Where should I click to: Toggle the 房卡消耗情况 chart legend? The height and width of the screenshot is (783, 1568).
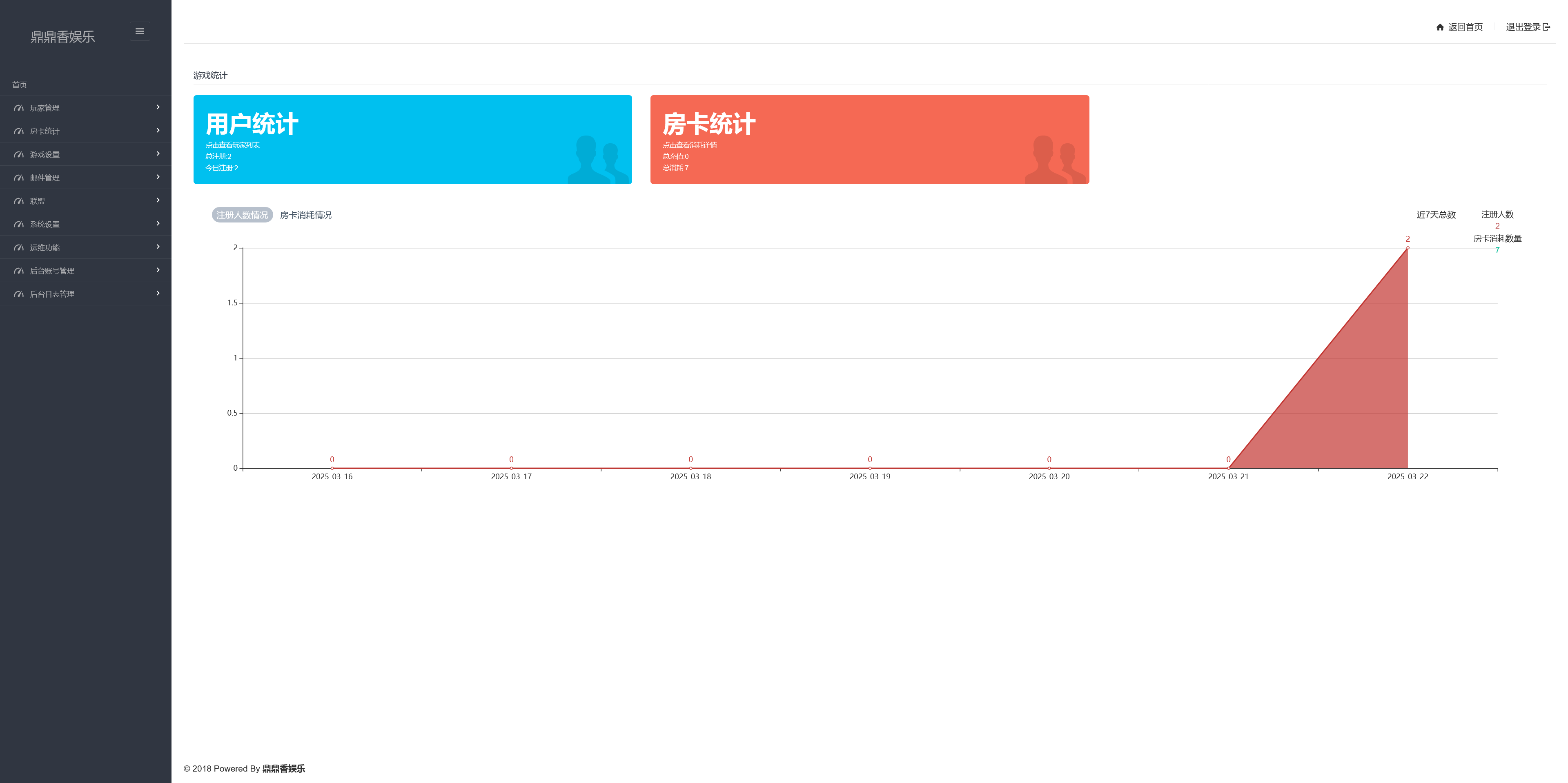(305, 216)
